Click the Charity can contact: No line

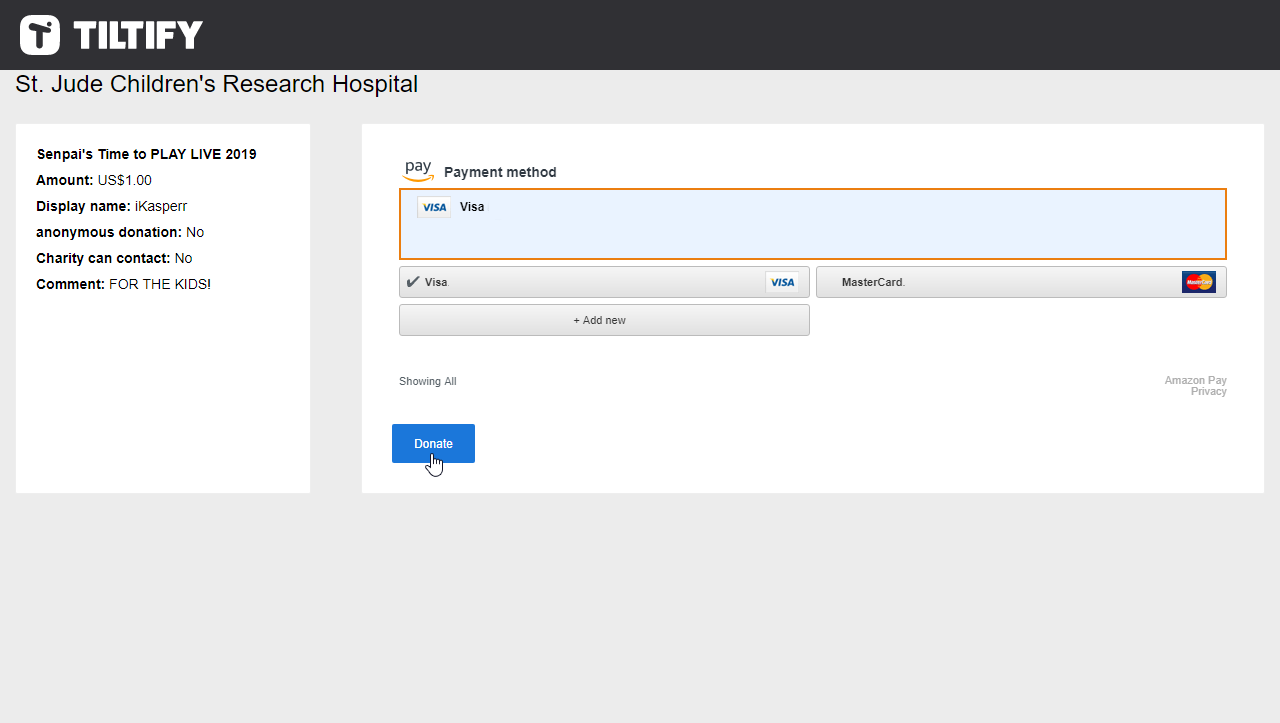114,258
